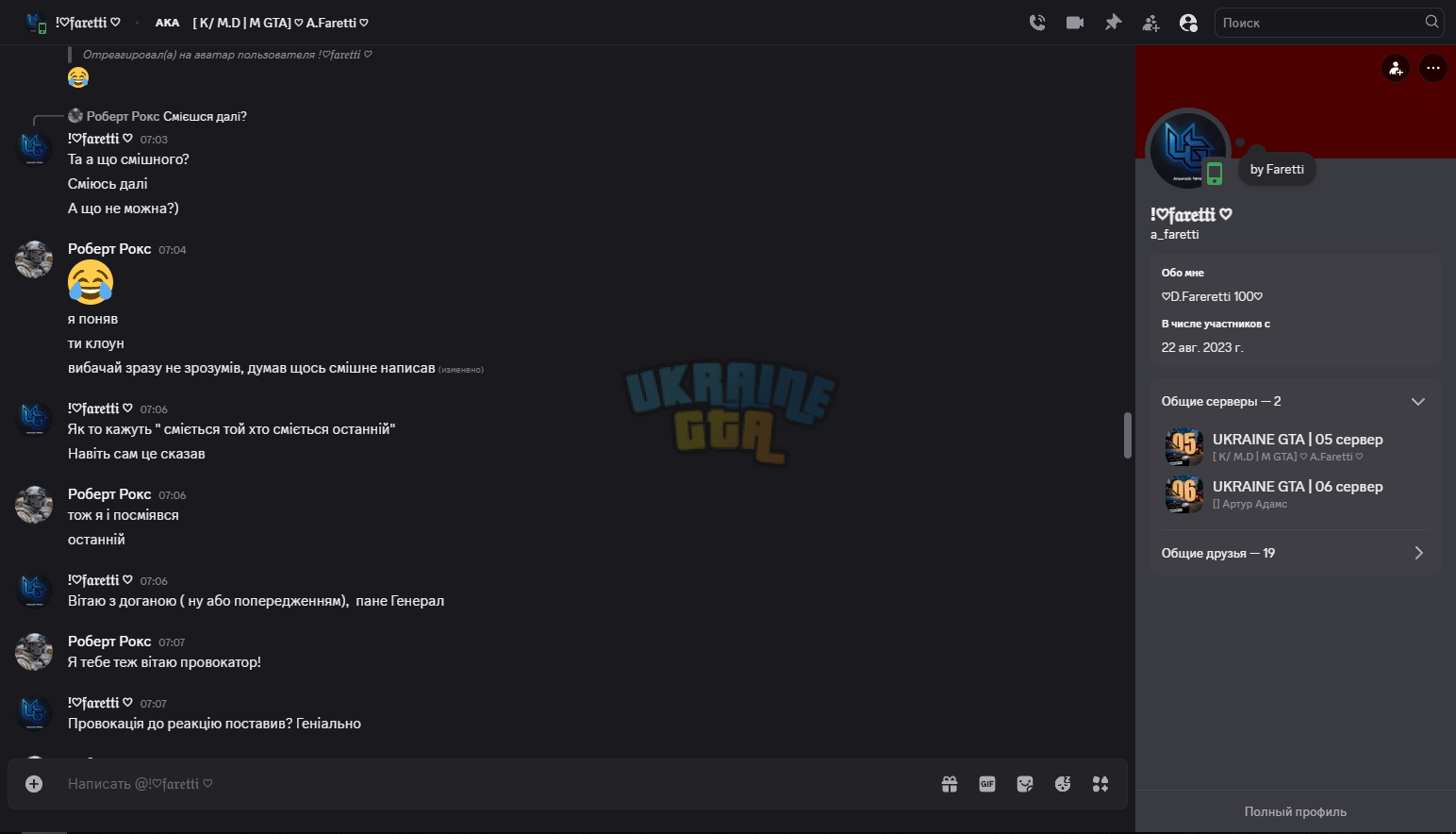This screenshot has width=1456, height=834.
Task: Open the apps launcher in message bar
Action: (x=1100, y=784)
